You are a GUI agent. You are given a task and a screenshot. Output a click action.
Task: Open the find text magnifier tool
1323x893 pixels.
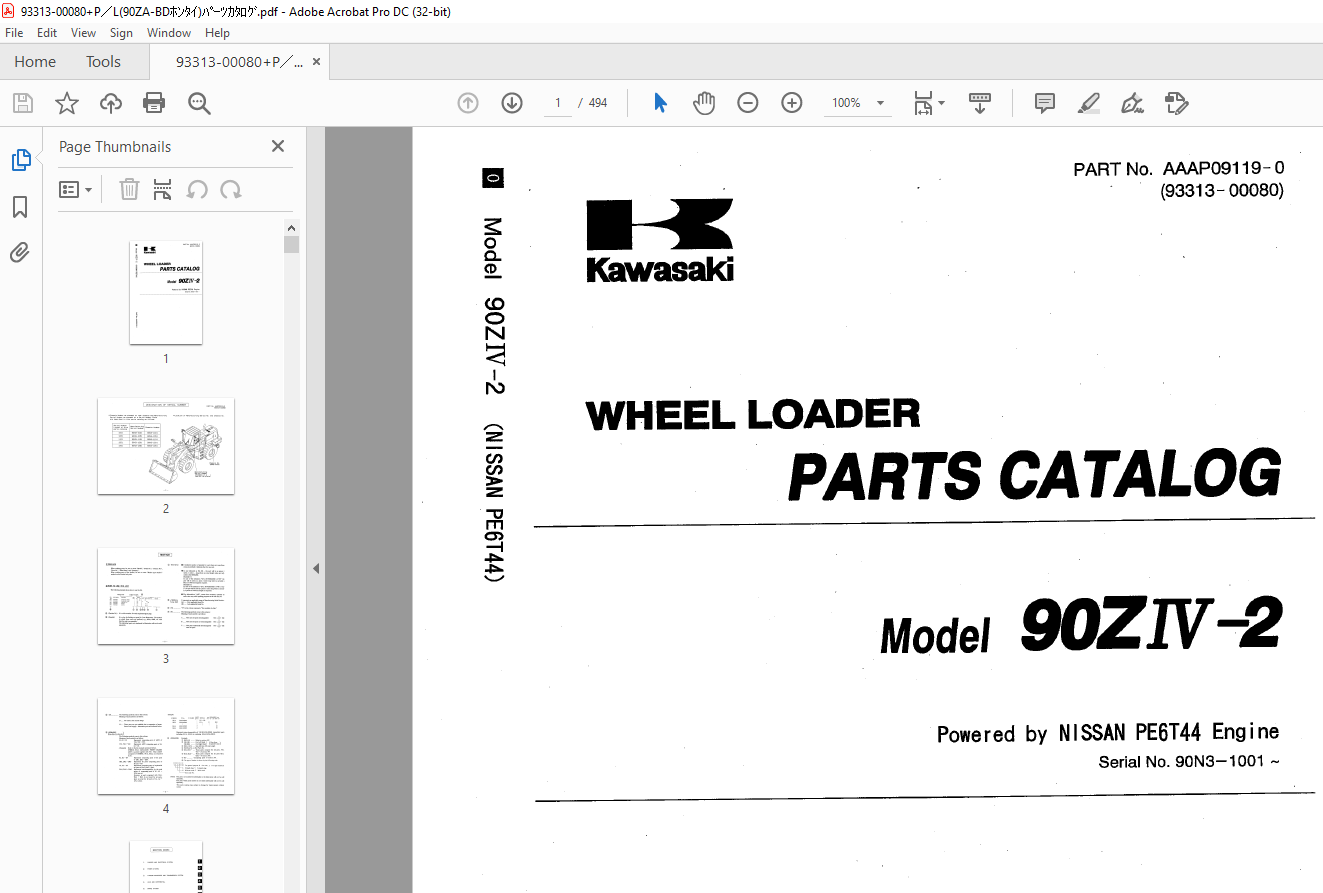pyautogui.click(x=198, y=103)
